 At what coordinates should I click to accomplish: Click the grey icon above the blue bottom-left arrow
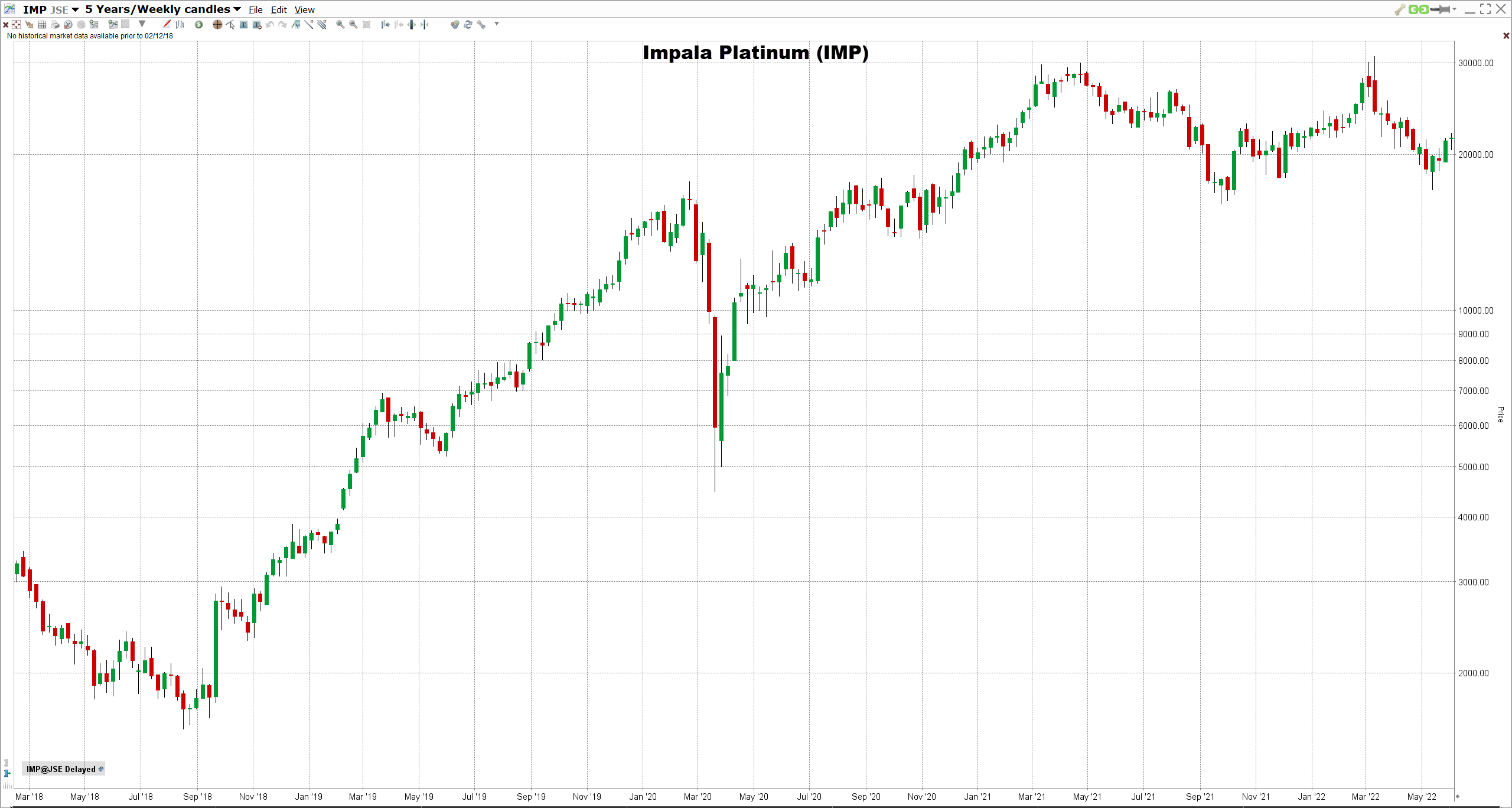tap(6, 763)
